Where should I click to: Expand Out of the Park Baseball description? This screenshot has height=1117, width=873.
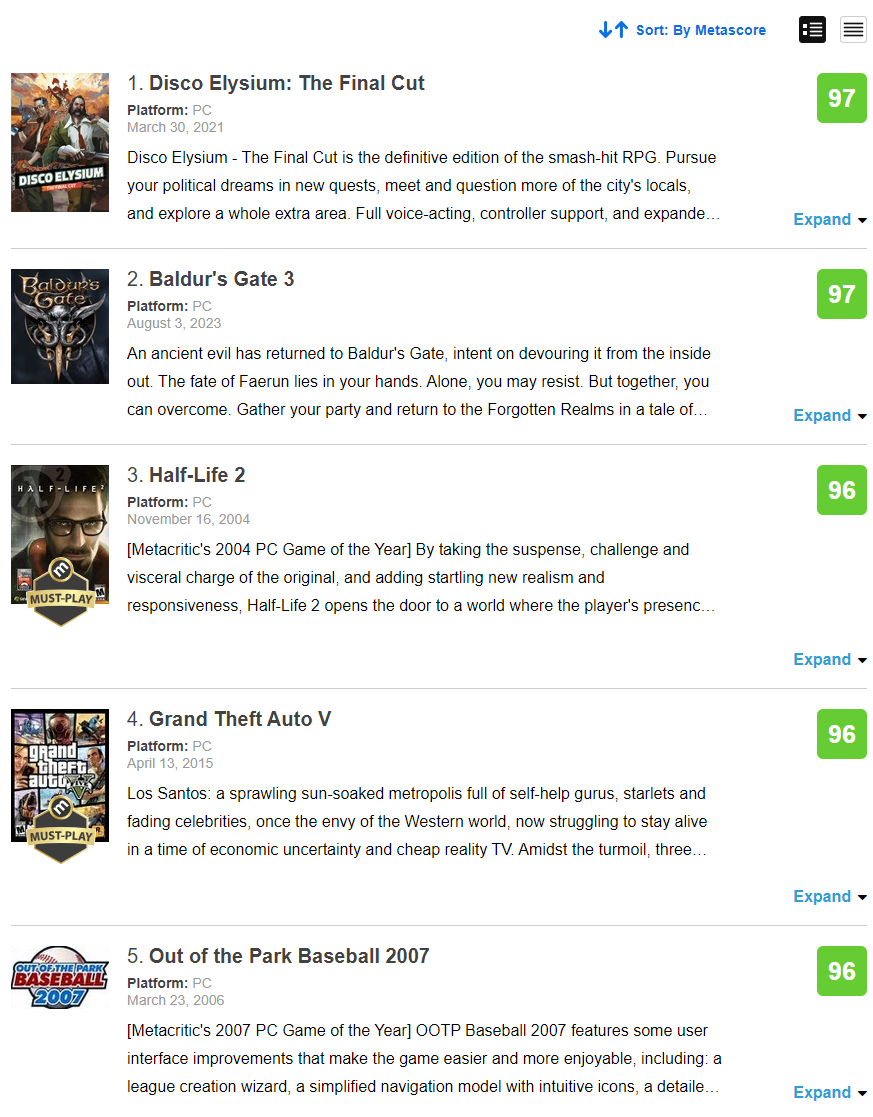pyautogui.click(x=830, y=1093)
